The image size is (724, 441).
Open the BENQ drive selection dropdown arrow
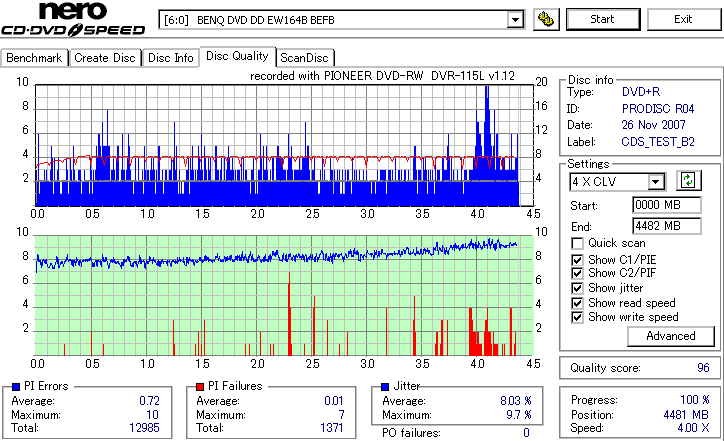515,20
